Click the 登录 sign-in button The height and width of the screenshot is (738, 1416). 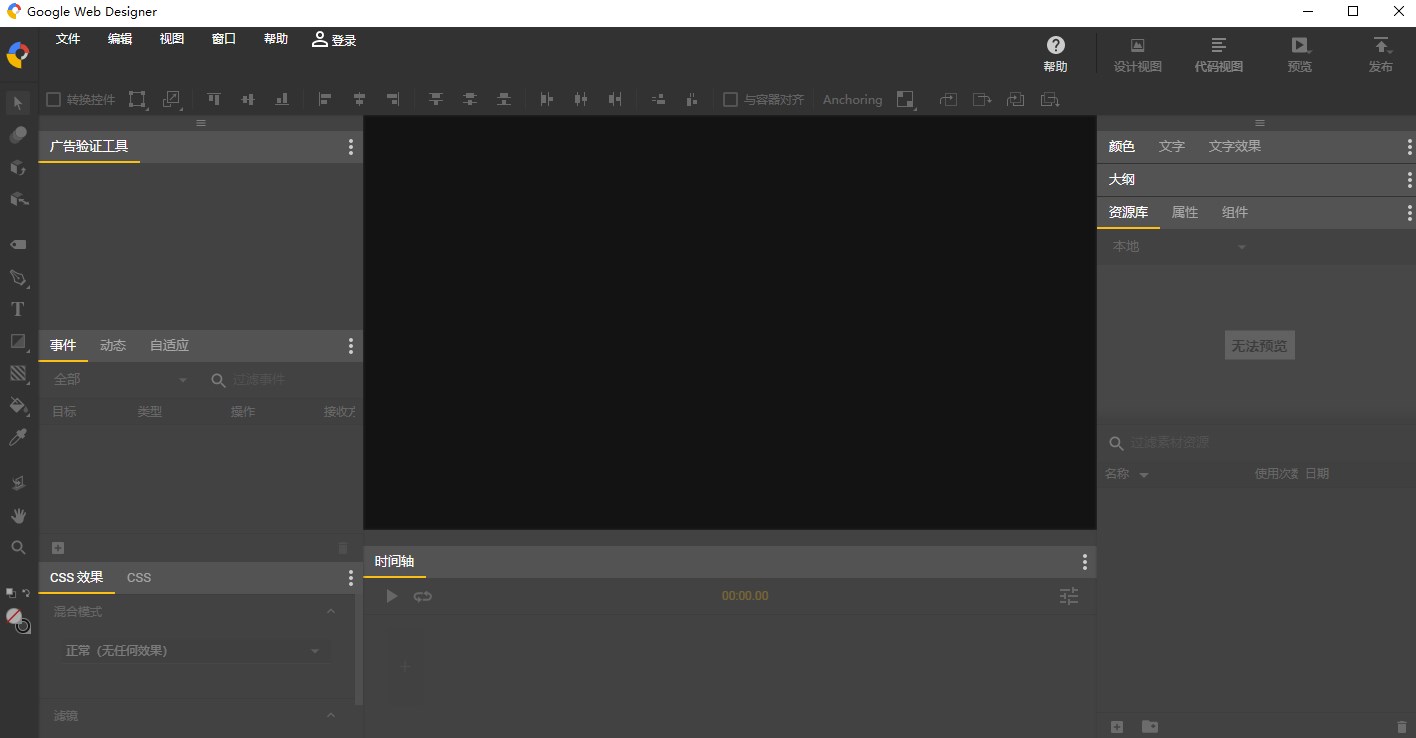pos(334,40)
